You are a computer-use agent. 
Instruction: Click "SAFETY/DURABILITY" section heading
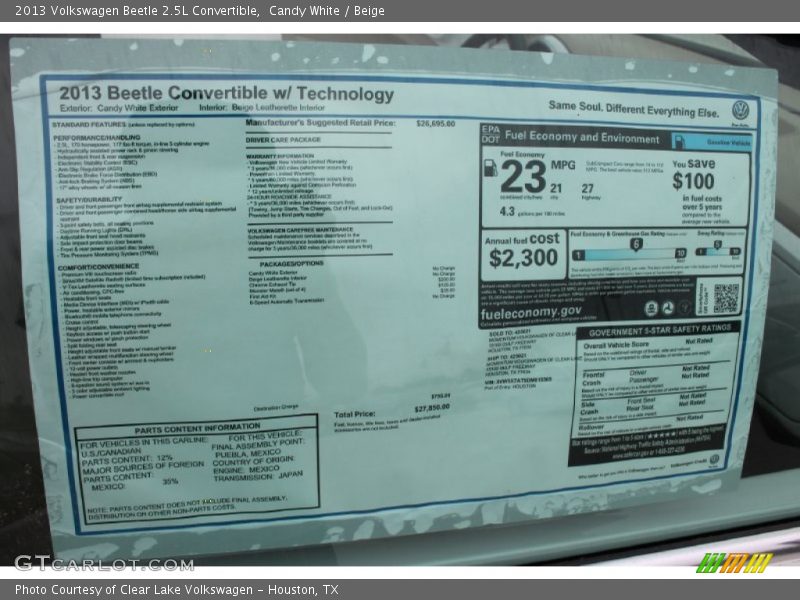pos(89,199)
